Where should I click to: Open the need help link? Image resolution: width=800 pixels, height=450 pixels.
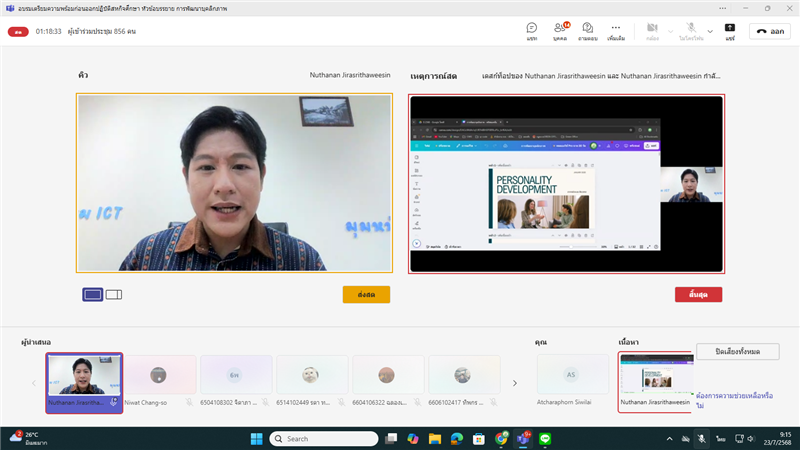tap(736, 401)
